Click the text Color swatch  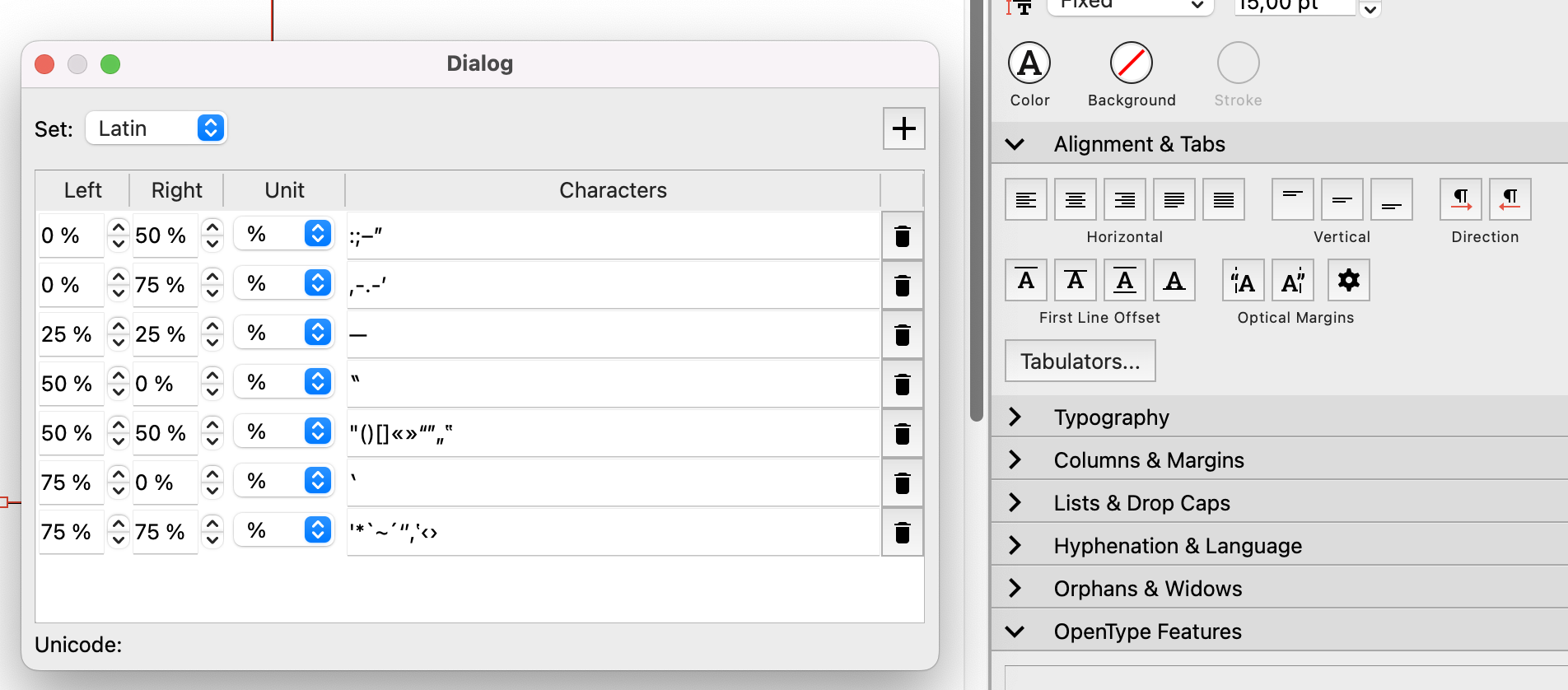point(1029,63)
